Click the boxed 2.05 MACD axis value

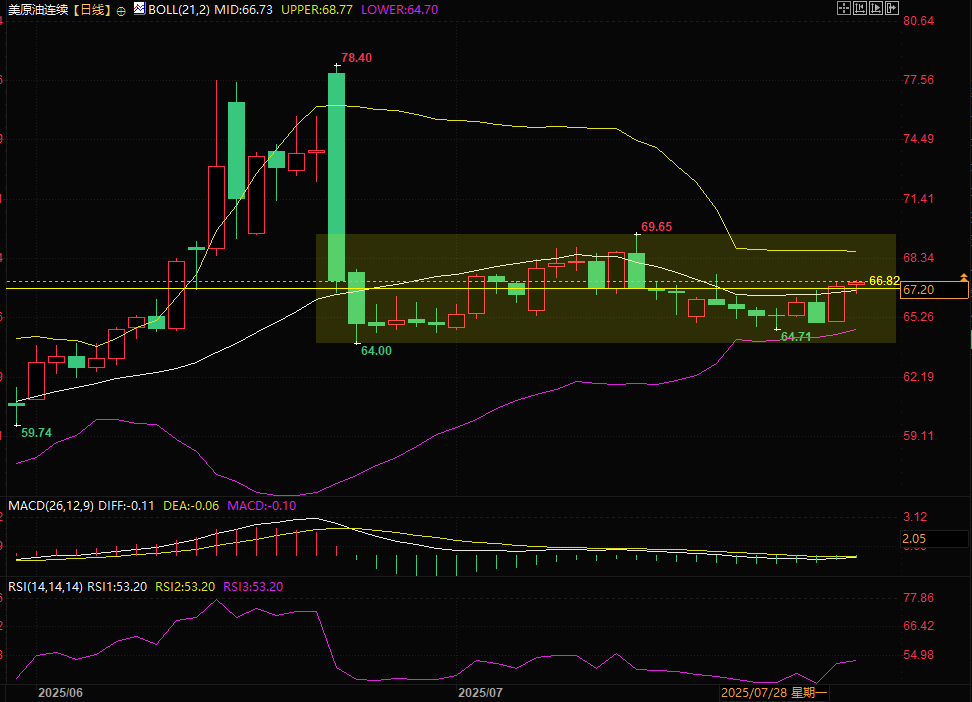(934, 540)
